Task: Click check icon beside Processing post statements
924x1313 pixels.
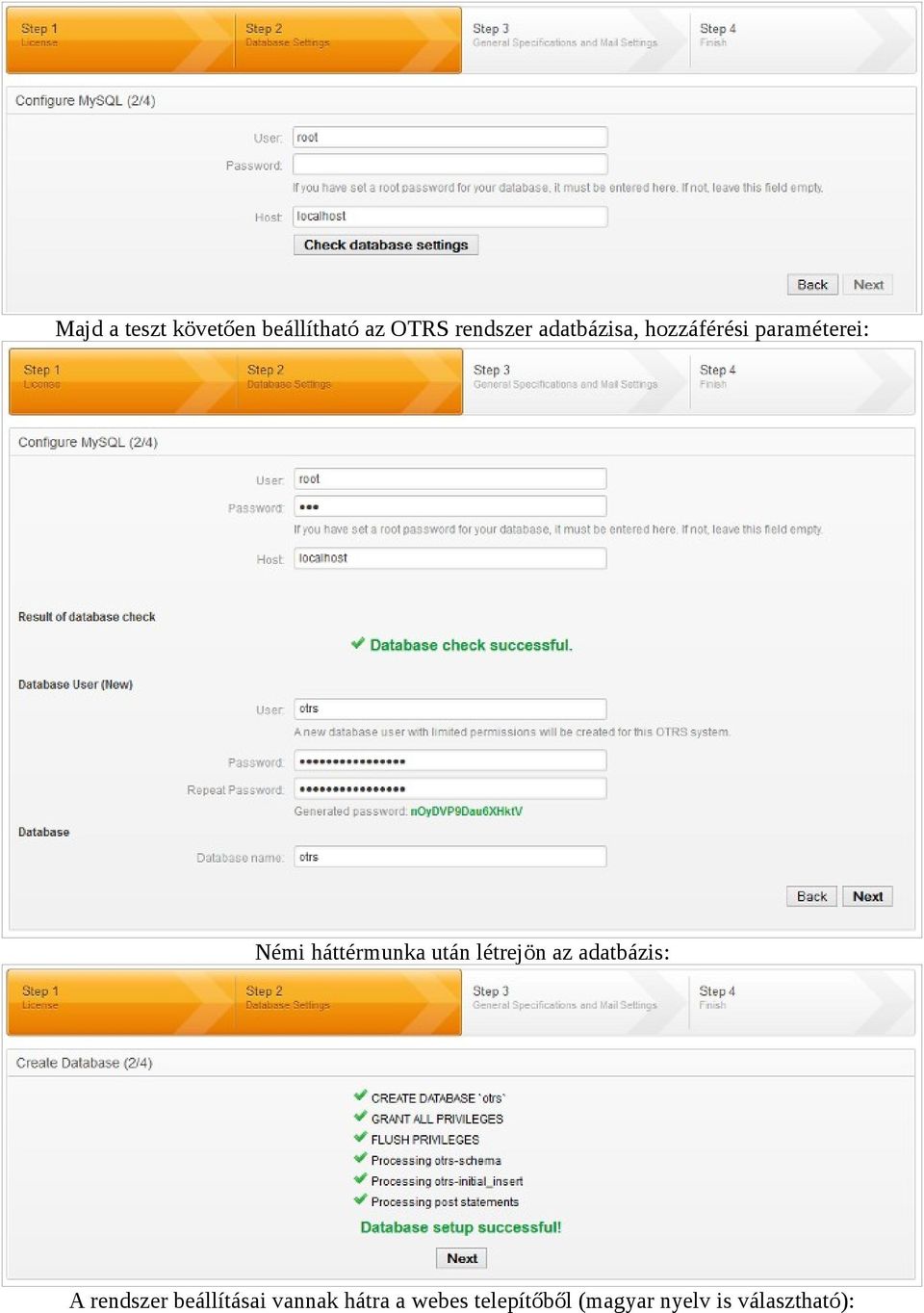Action: [x=360, y=1199]
